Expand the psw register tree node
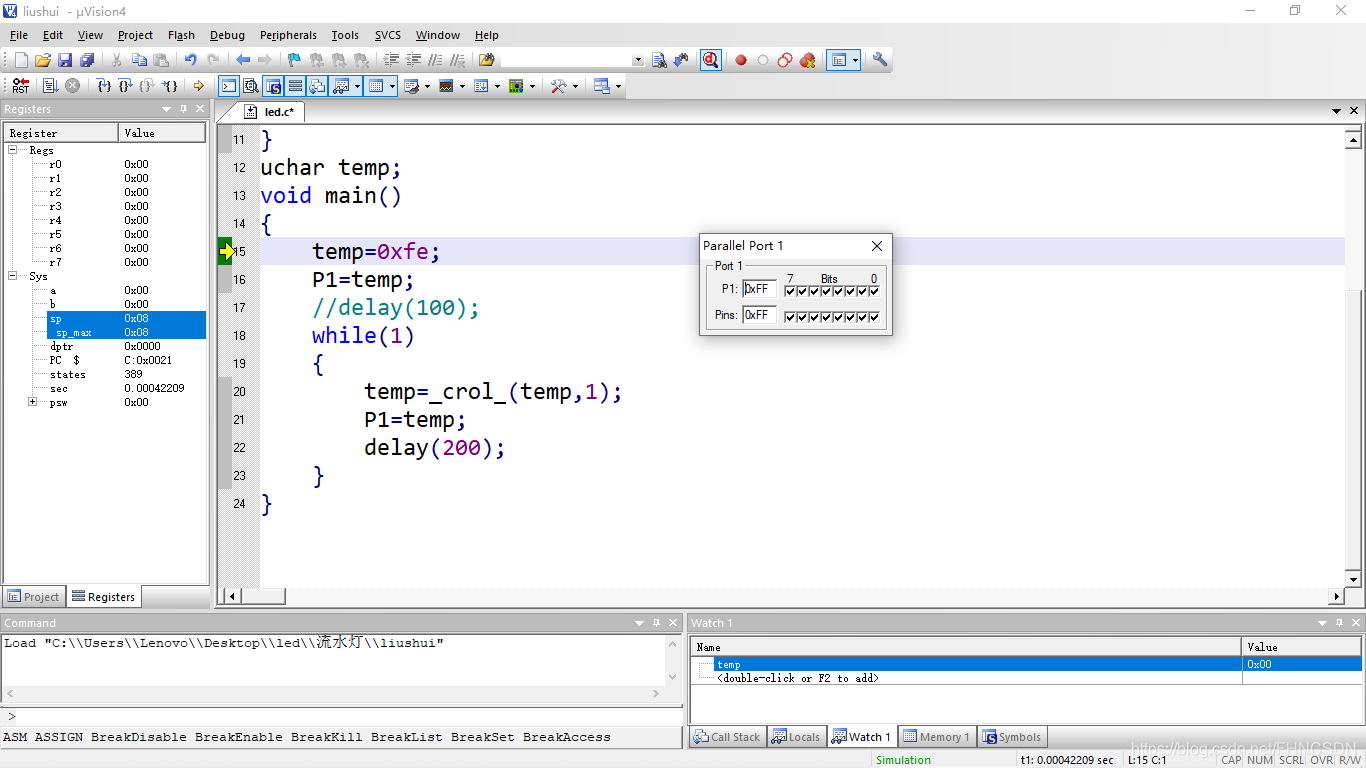 (33, 402)
